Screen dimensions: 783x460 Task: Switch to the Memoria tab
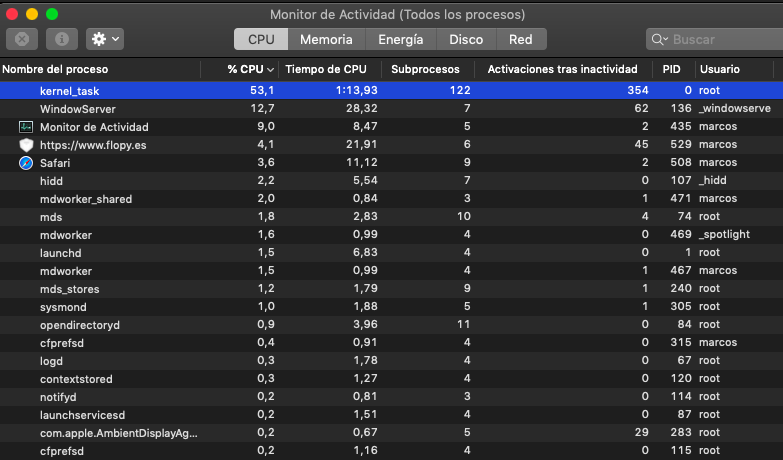[x=326, y=39]
